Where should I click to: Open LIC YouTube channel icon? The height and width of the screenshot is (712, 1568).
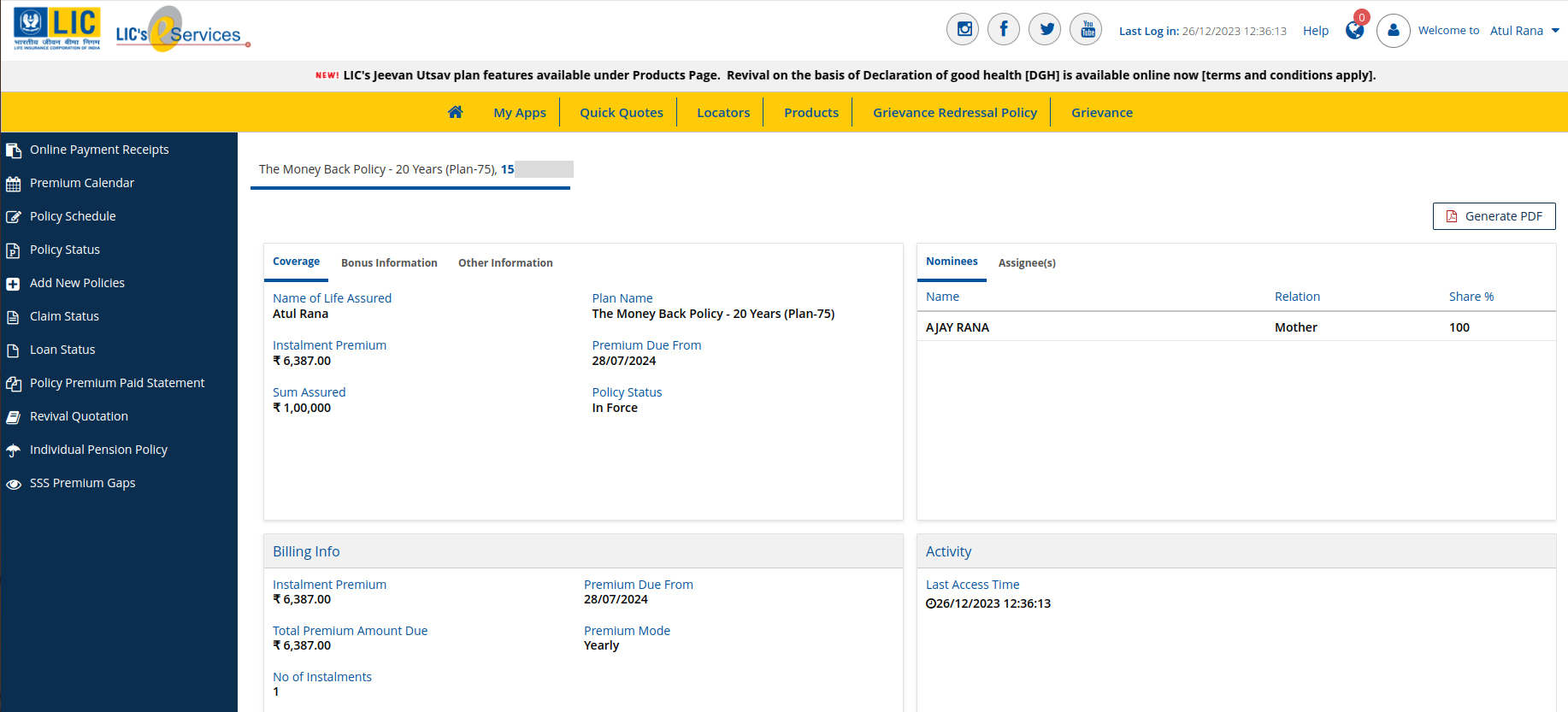pyautogui.click(x=1086, y=29)
